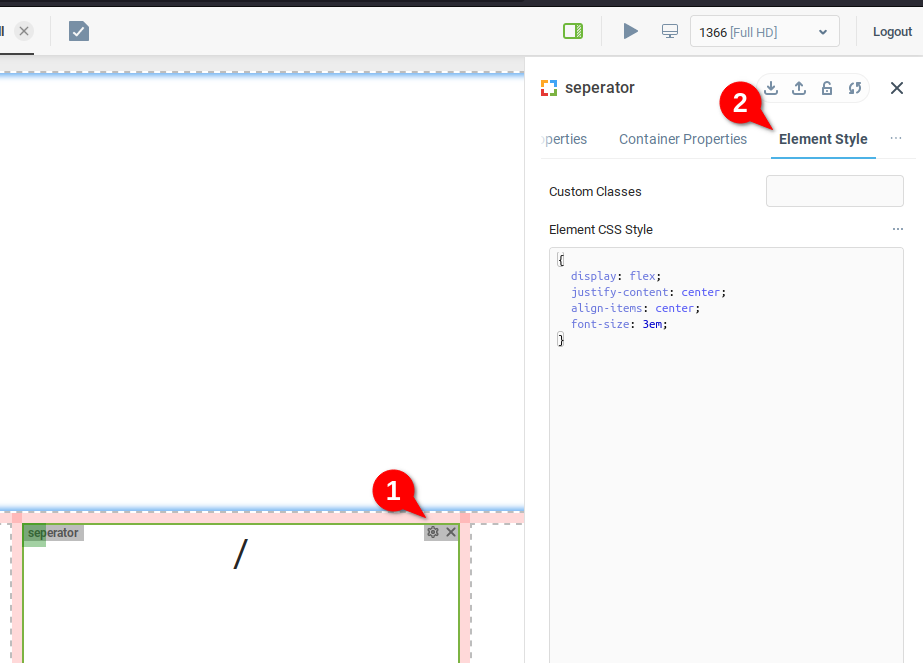Open seperator element settings gear icon

pos(433,532)
